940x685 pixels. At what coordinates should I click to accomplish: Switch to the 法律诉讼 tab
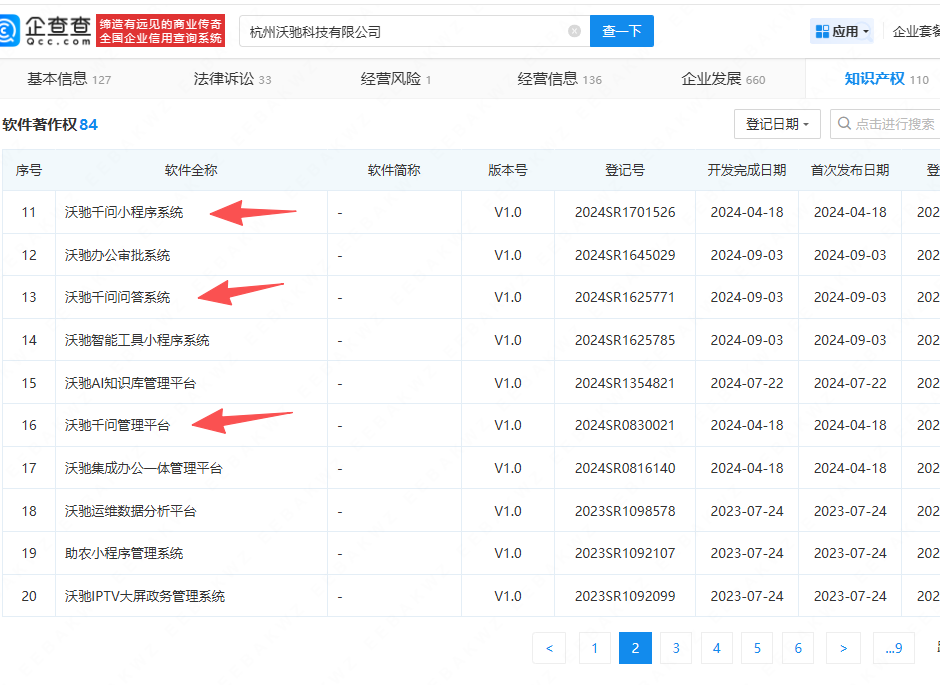[232, 79]
